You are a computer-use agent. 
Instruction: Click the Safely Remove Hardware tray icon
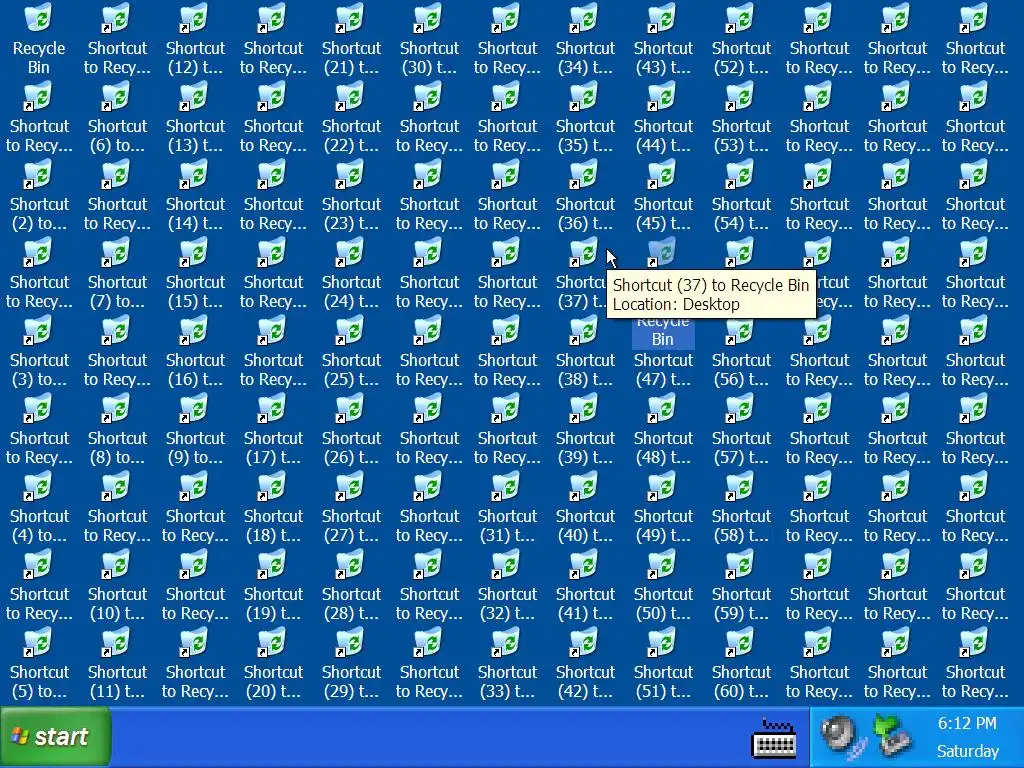pyautogui.click(x=892, y=736)
